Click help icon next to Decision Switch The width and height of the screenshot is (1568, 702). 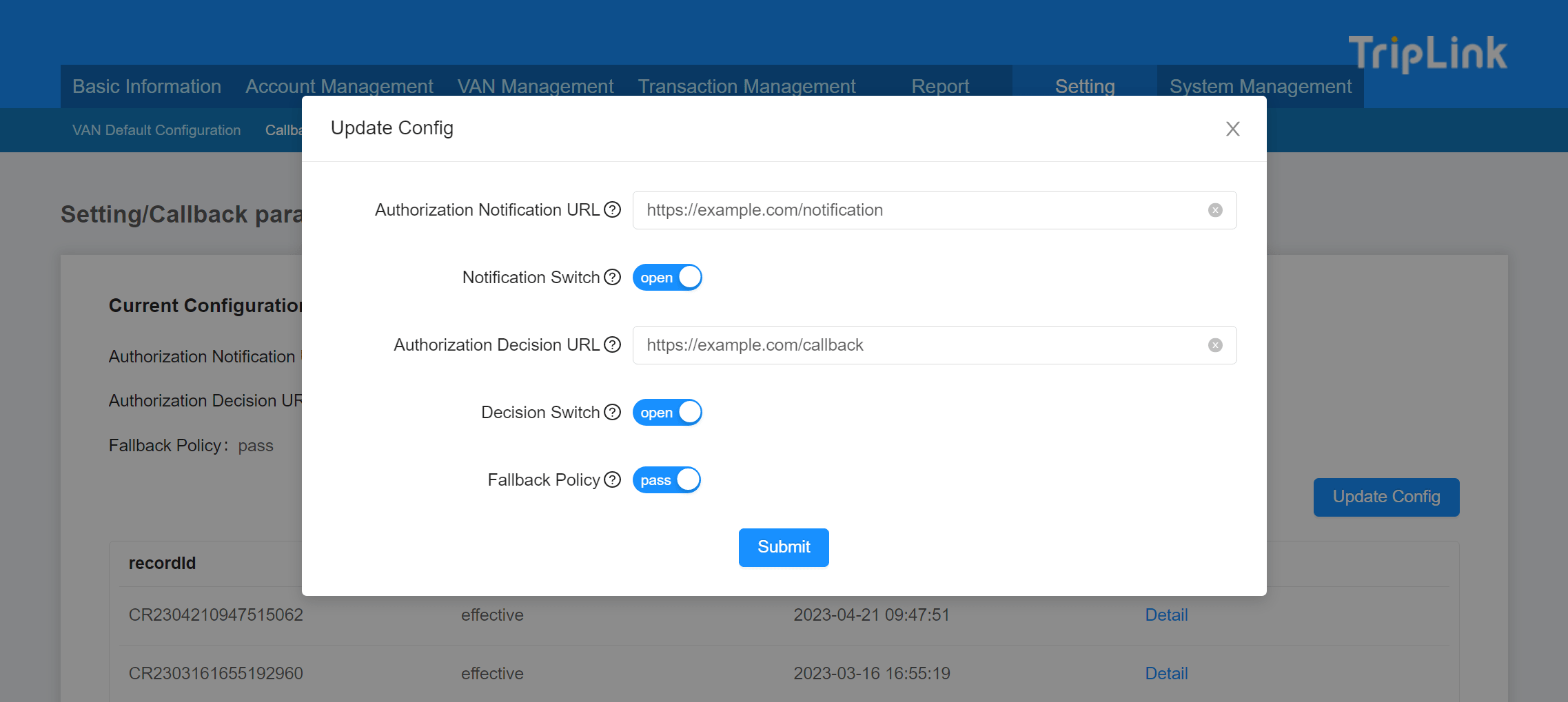pyautogui.click(x=612, y=412)
